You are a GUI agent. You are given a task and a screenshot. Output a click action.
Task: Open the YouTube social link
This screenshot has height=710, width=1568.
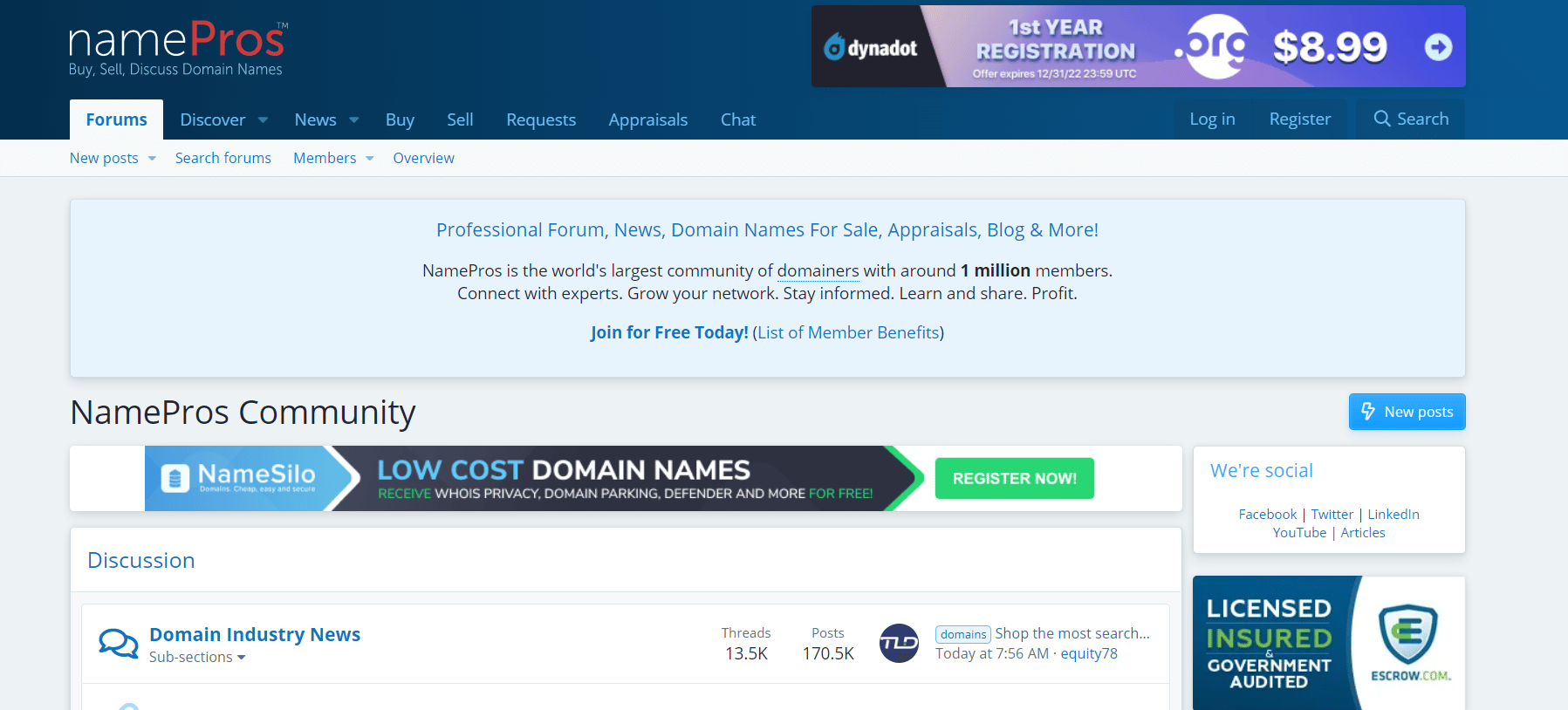pos(1299,533)
